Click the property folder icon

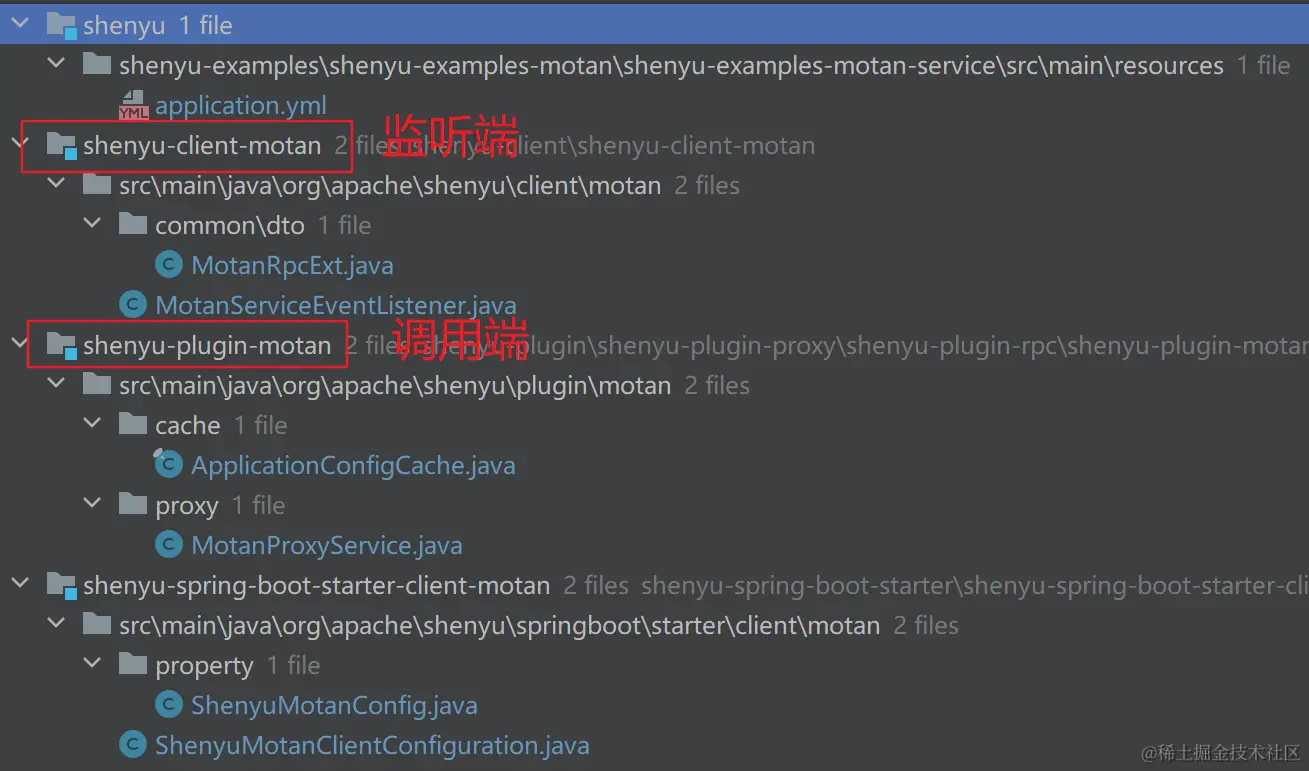click(x=132, y=665)
